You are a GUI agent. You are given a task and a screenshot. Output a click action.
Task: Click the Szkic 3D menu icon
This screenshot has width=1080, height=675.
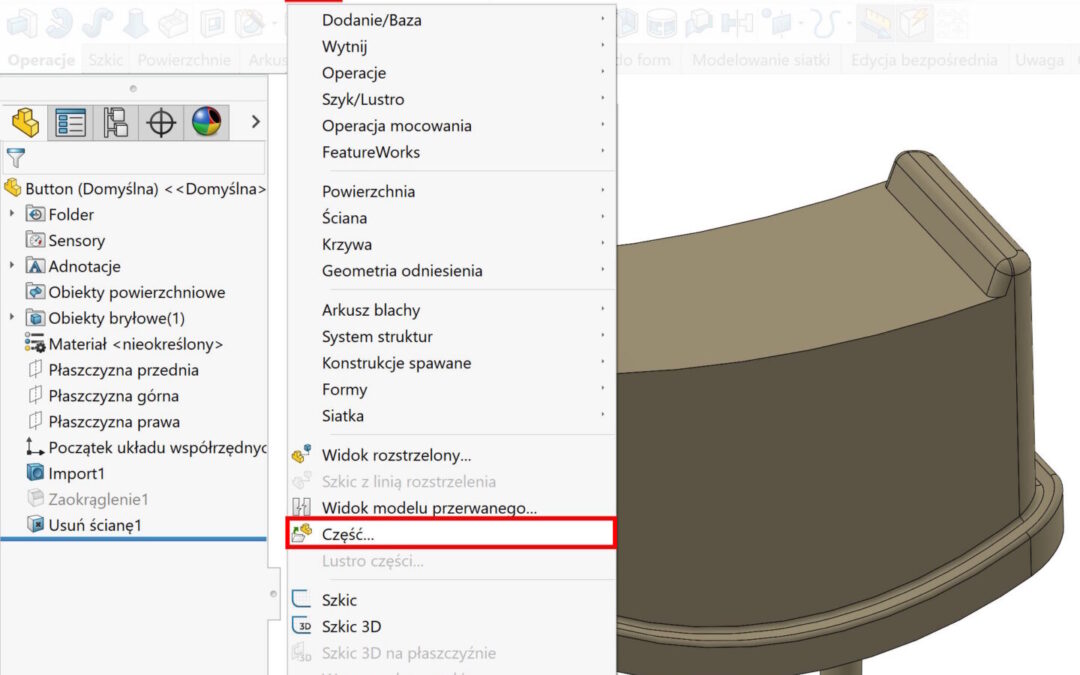point(301,627)
